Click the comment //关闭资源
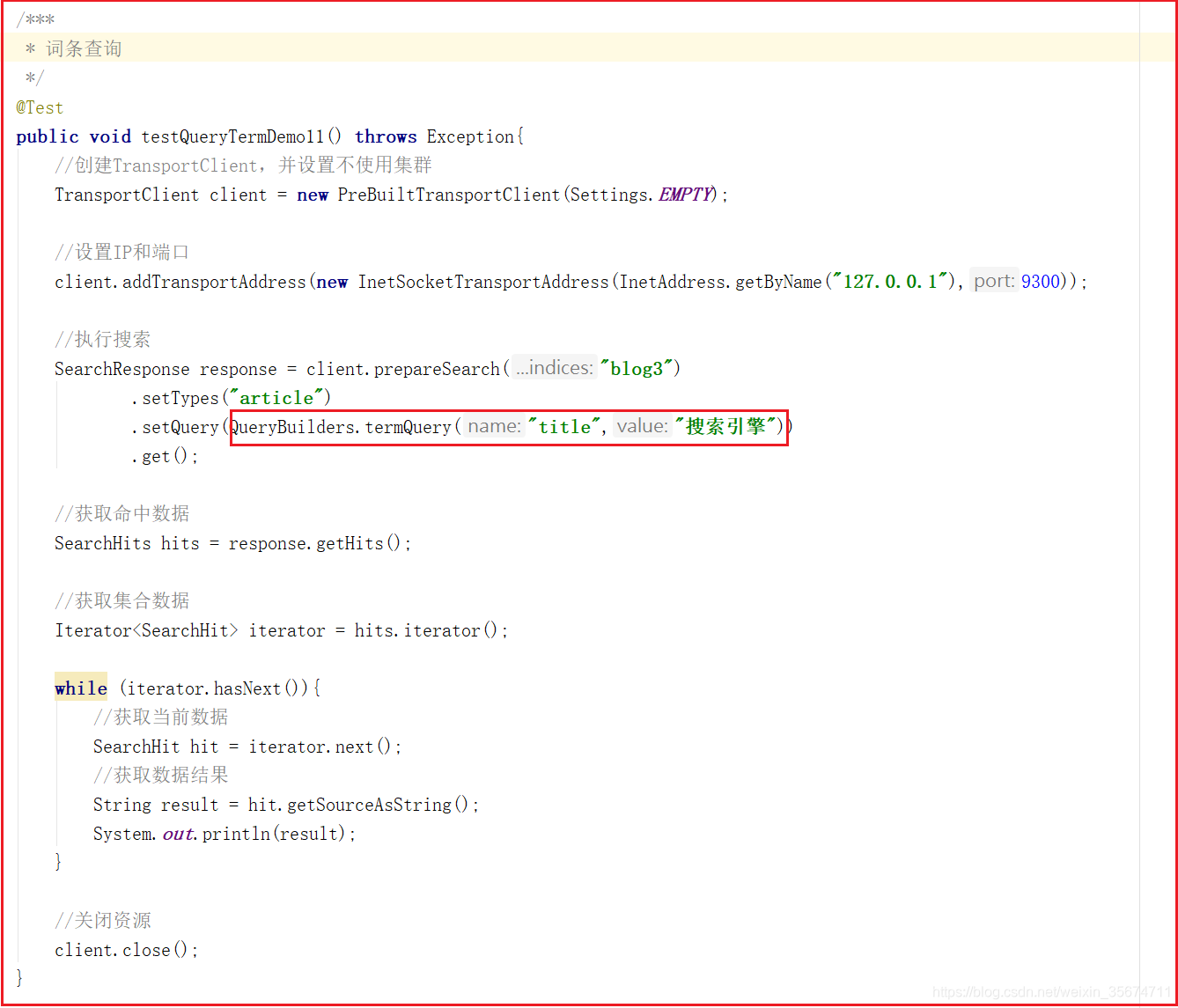This screenshot has height=1008, width=1178. [102, 921]
